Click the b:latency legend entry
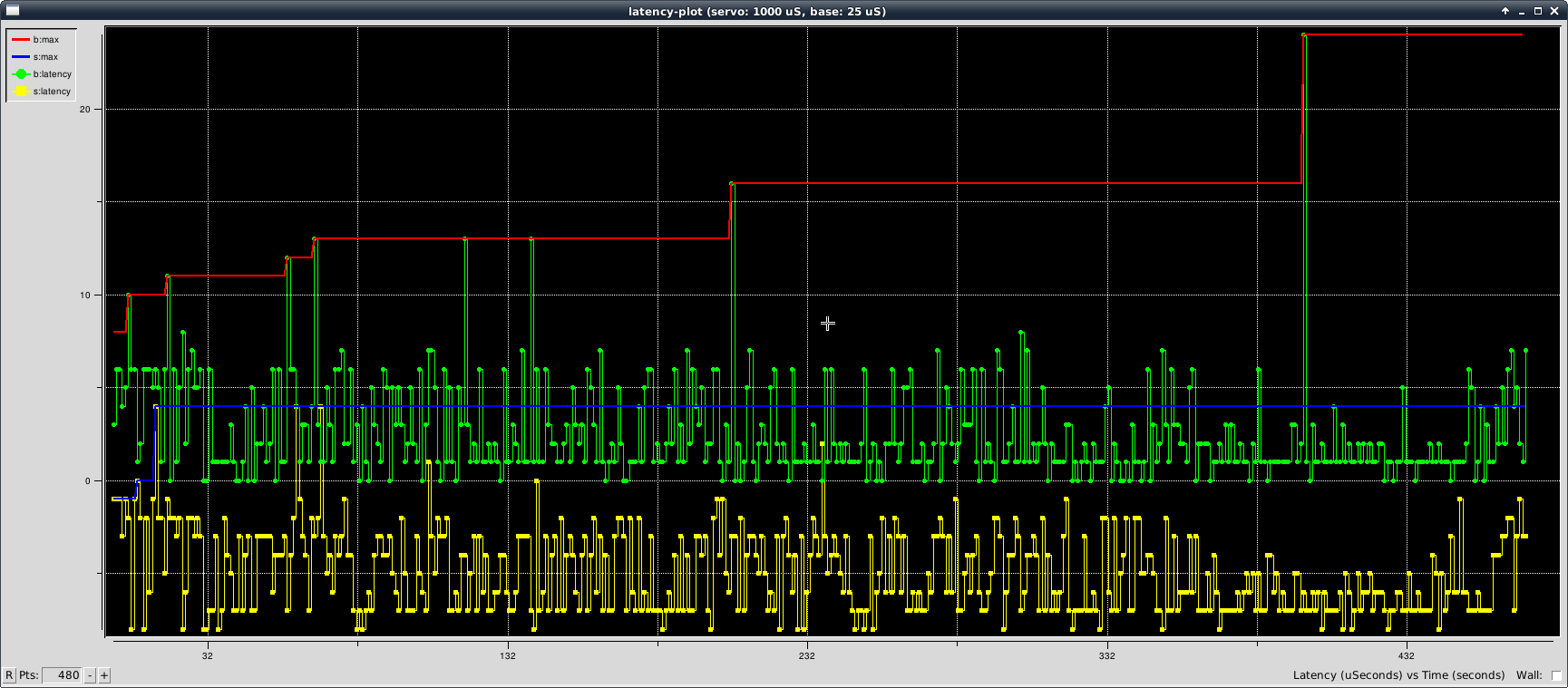The height and width of the screenshot is (688, 1568). point(41,74)
